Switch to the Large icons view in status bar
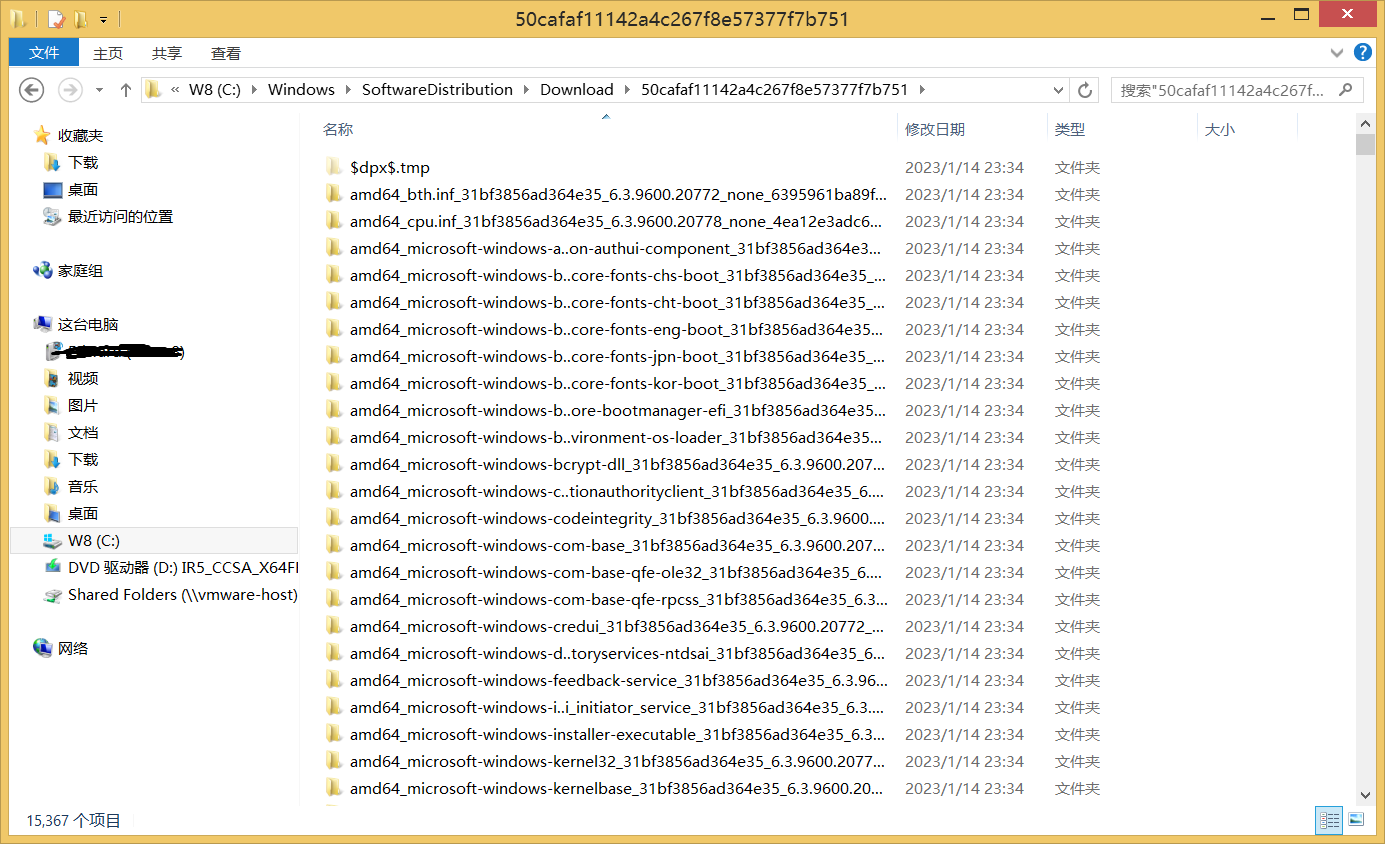This screenshot has width=1385, height=844. pos(1356,820)
